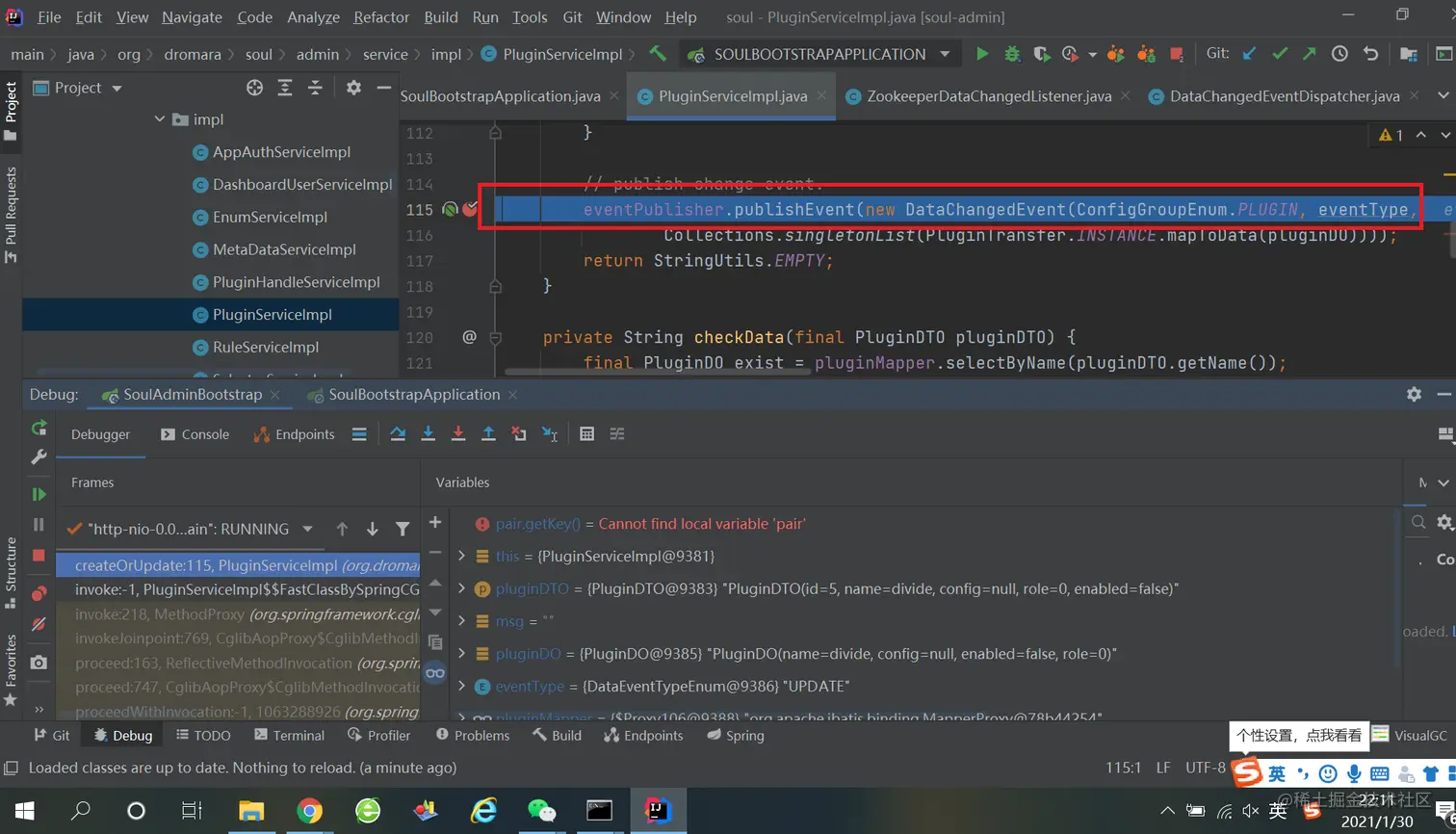Run SOULBOOTSTRAPAPPLICATION with the green play icon
The image size is (1456, 834).
(x=982, y=54)
